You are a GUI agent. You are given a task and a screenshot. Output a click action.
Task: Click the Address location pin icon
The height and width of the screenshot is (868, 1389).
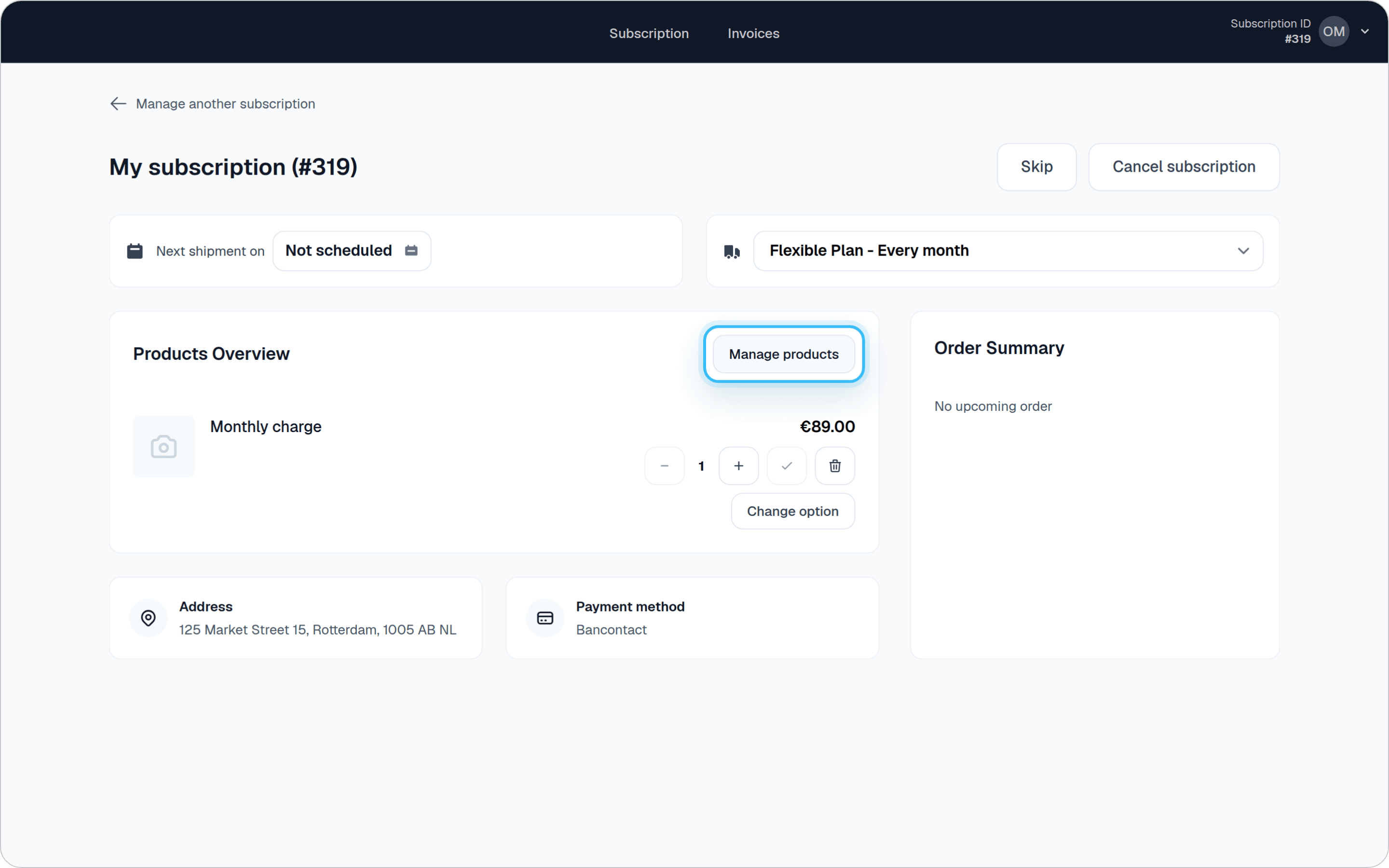[148, 618]
